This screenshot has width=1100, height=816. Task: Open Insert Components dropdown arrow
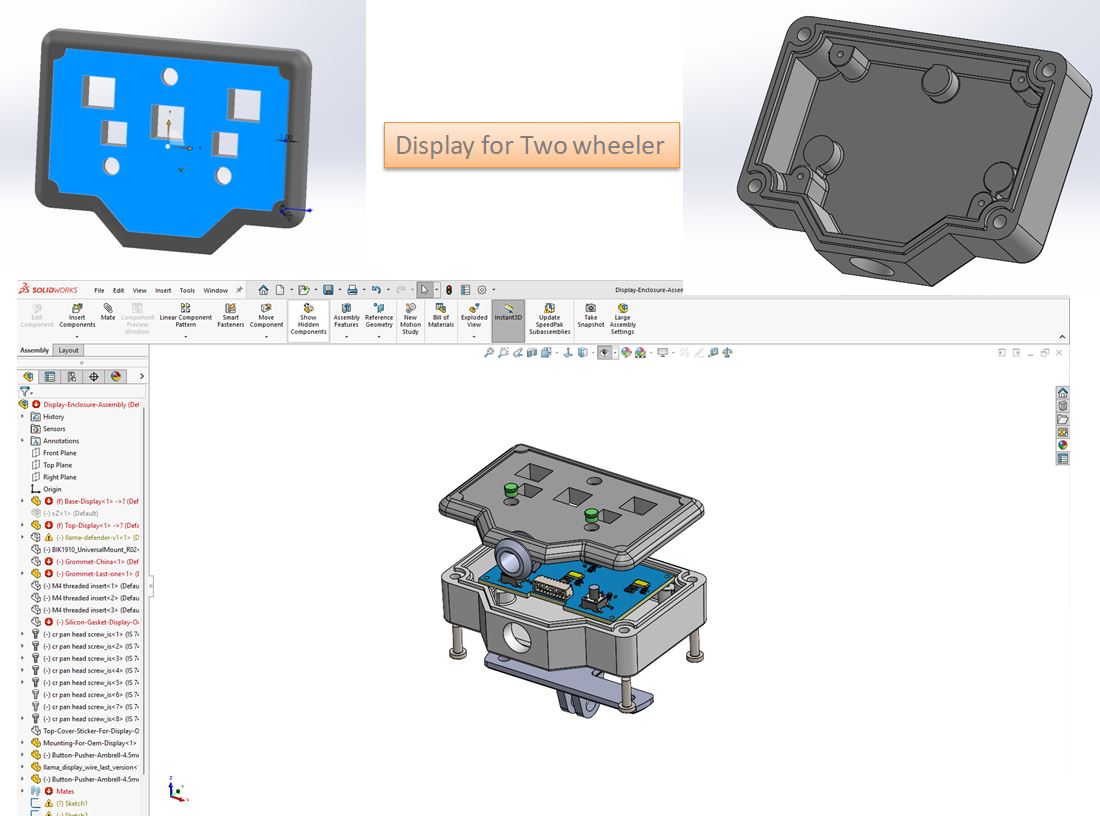[77, 336]
